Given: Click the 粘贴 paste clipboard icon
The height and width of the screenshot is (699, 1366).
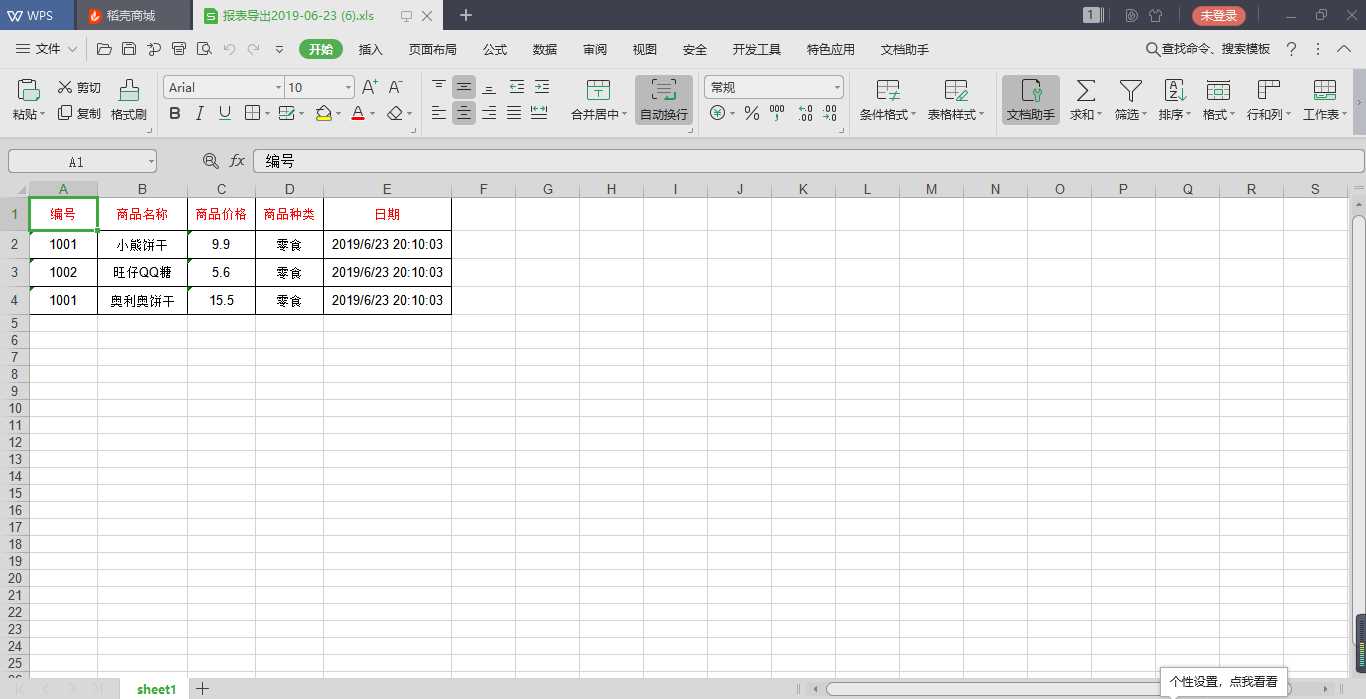Looking at the screenshot, I should click(x=28, y=91).
